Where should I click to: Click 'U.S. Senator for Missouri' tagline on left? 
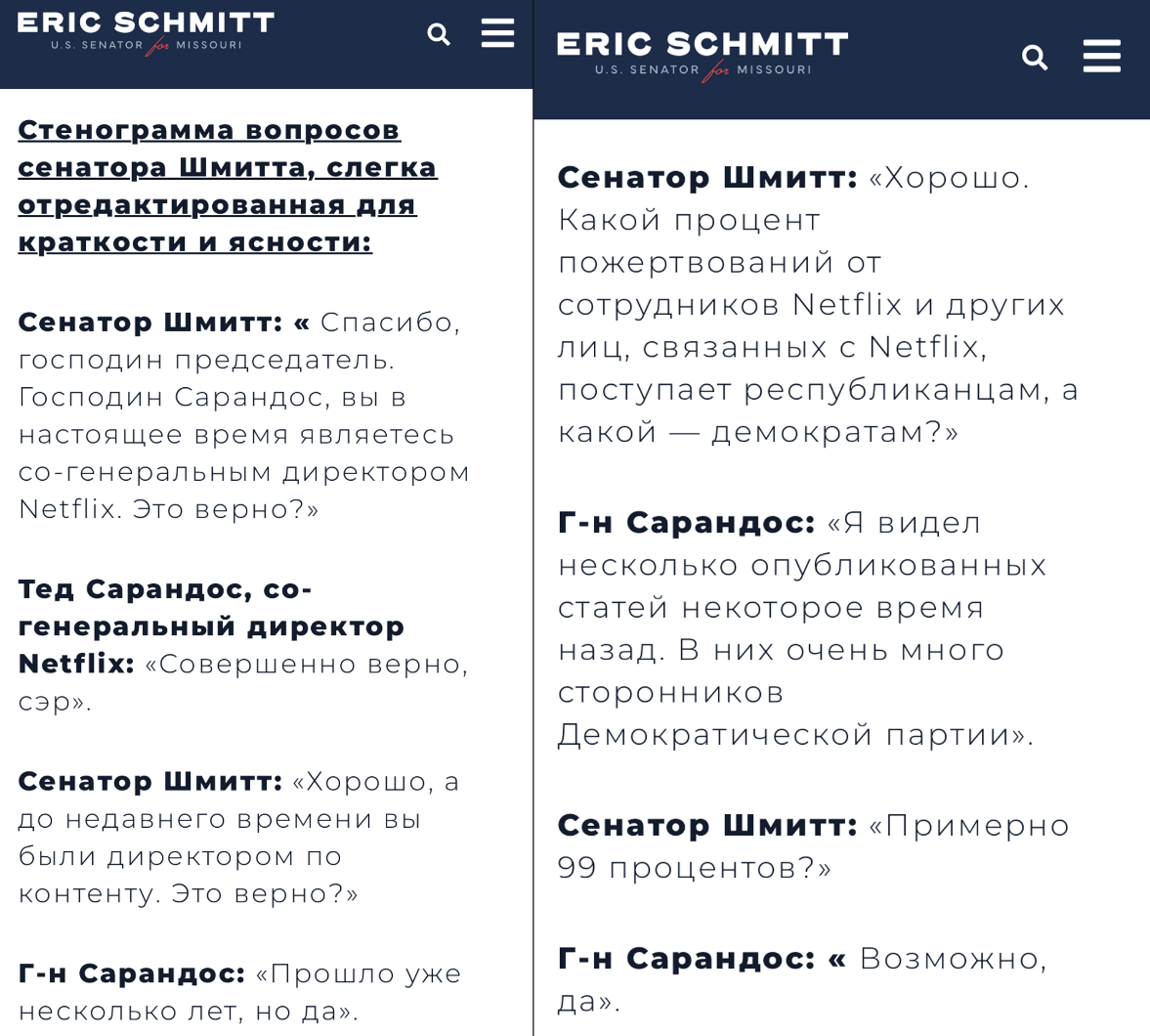(146, 46)
